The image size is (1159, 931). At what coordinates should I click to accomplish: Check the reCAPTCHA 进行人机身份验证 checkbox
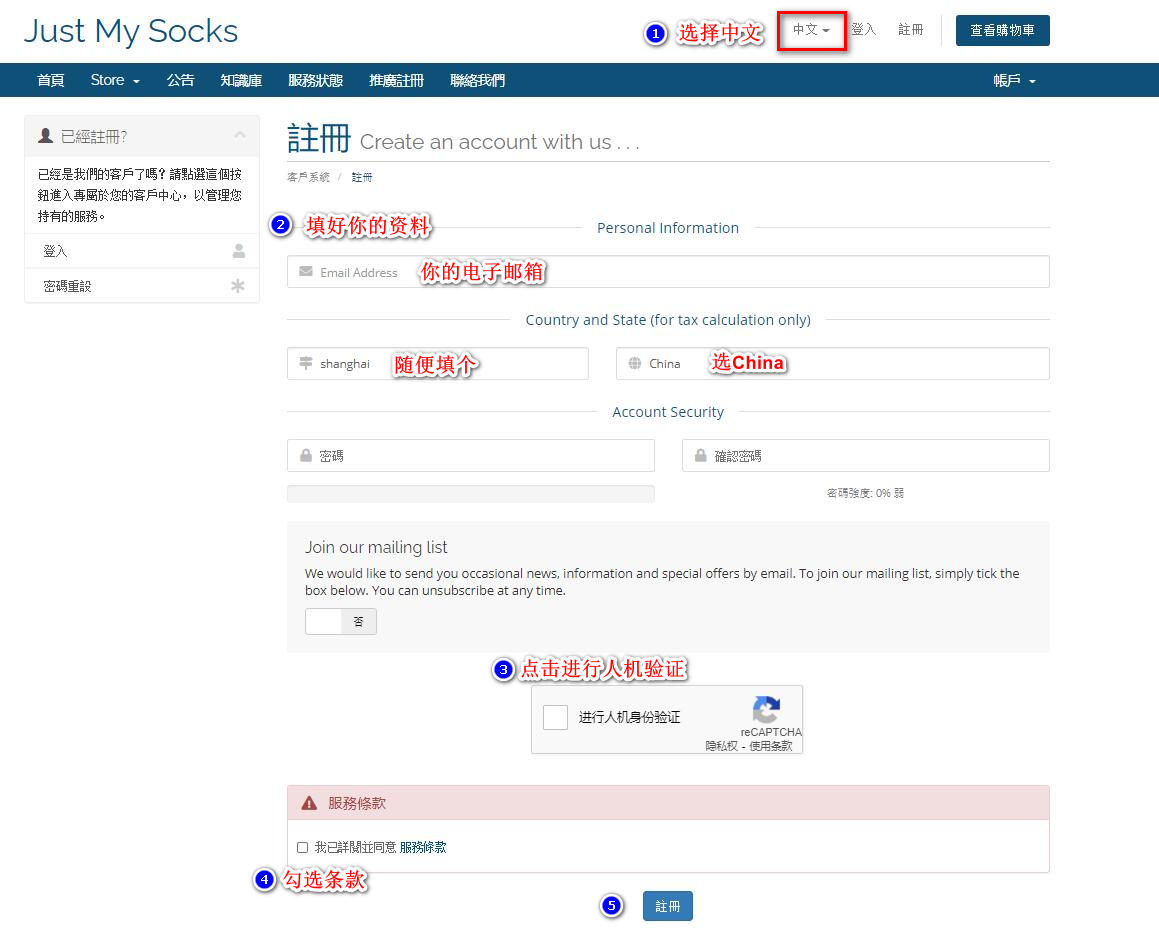coord(555,717)
